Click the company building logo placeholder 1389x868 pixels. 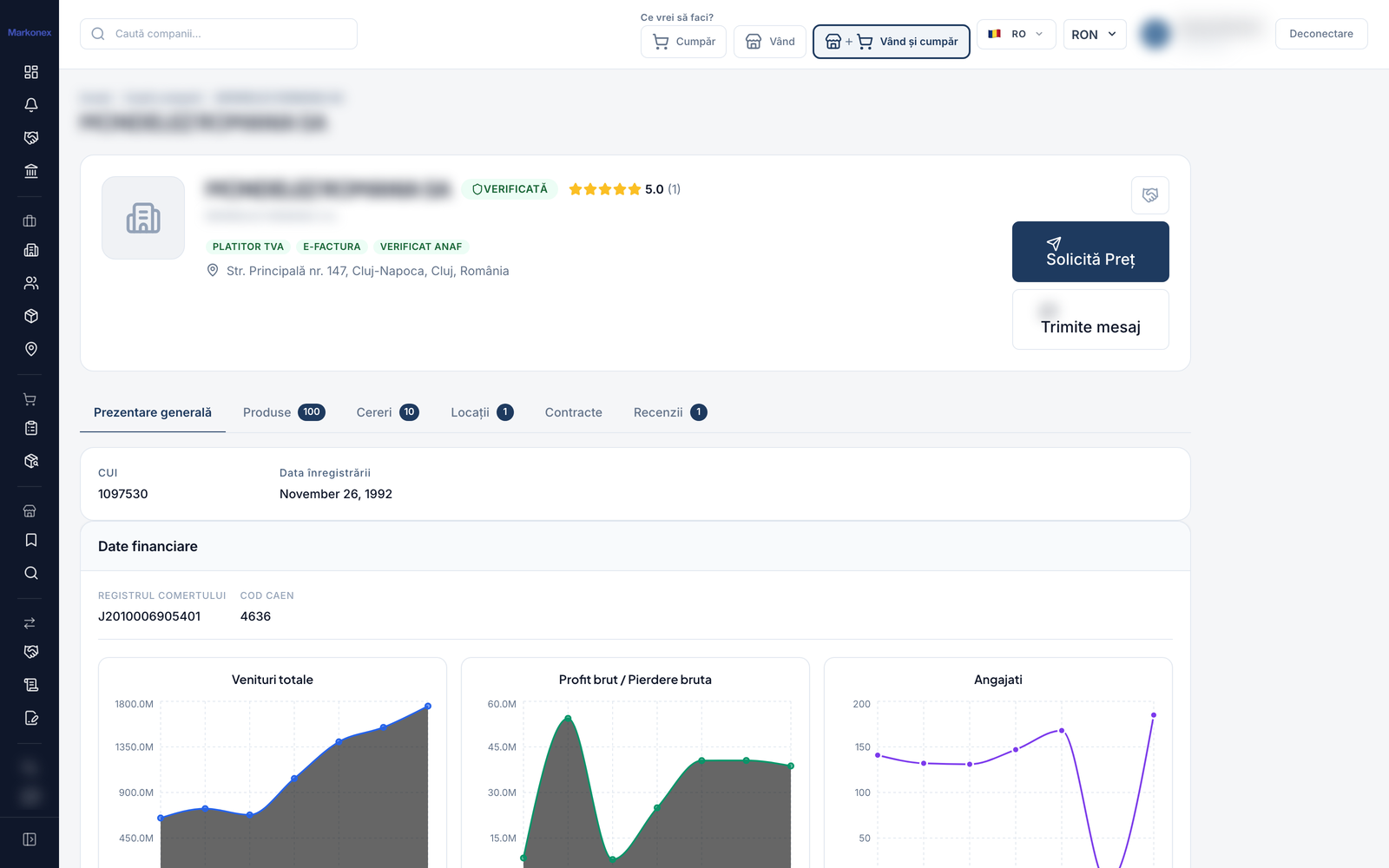[x=143, y=218]
